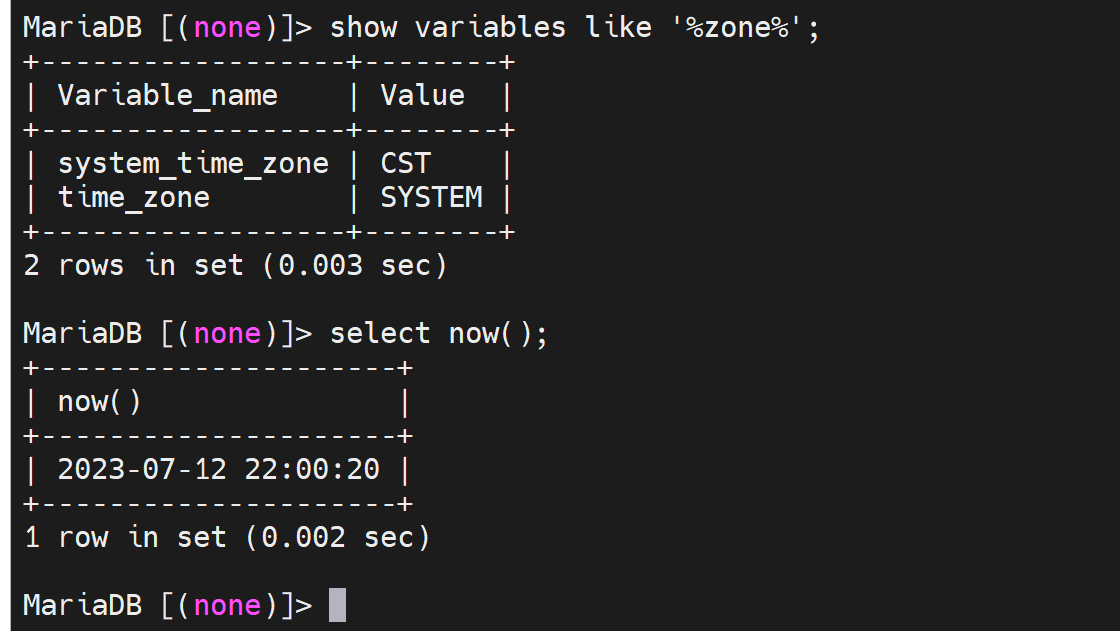
Task: Click the SYSTEM value cell
Action: coord(431,197)
